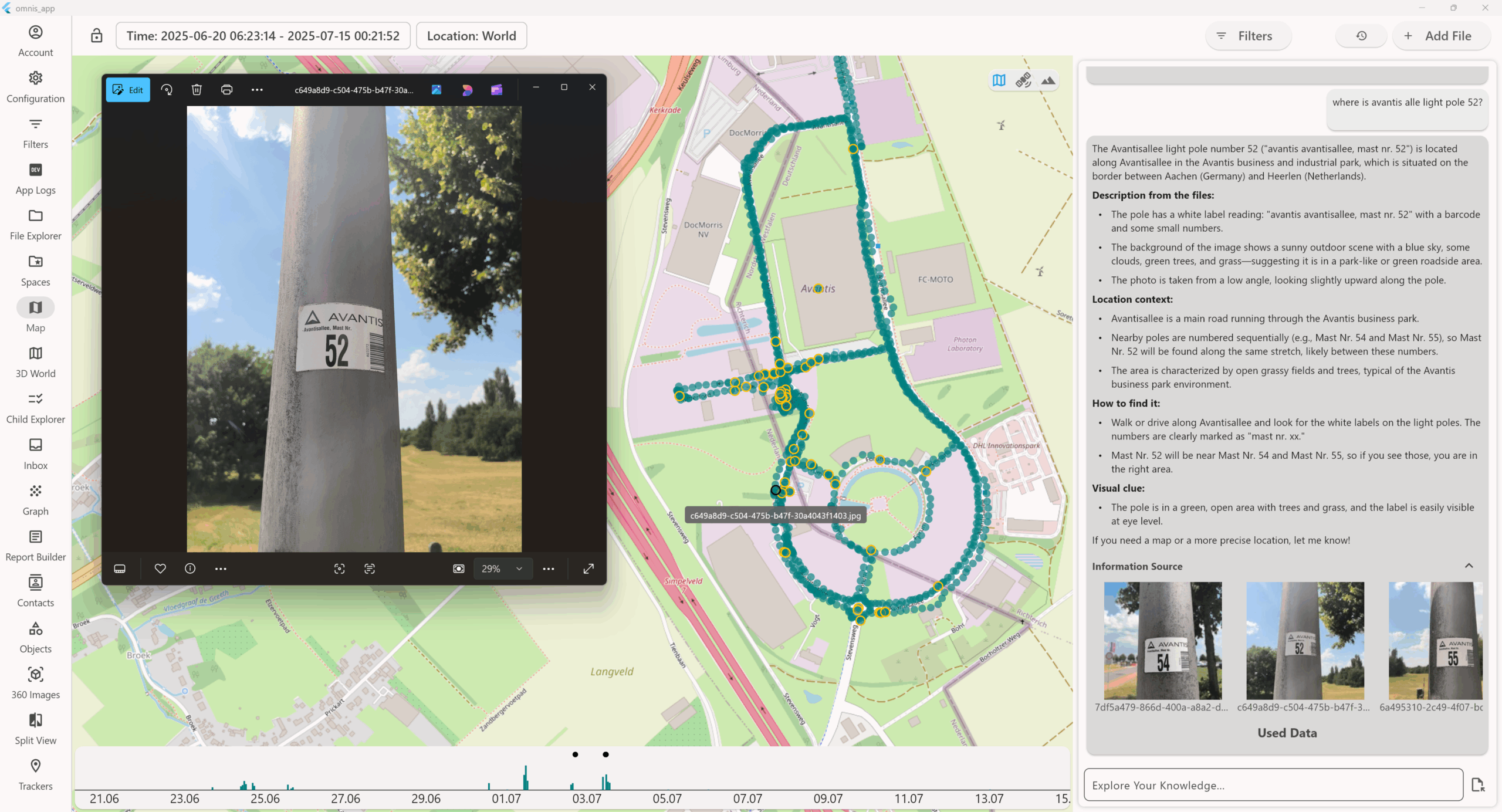Screen dimensions: 1502x812
Task: Click the Explore Your Knowledge input
Action: pyautogui.click(x=1273, y=785)
